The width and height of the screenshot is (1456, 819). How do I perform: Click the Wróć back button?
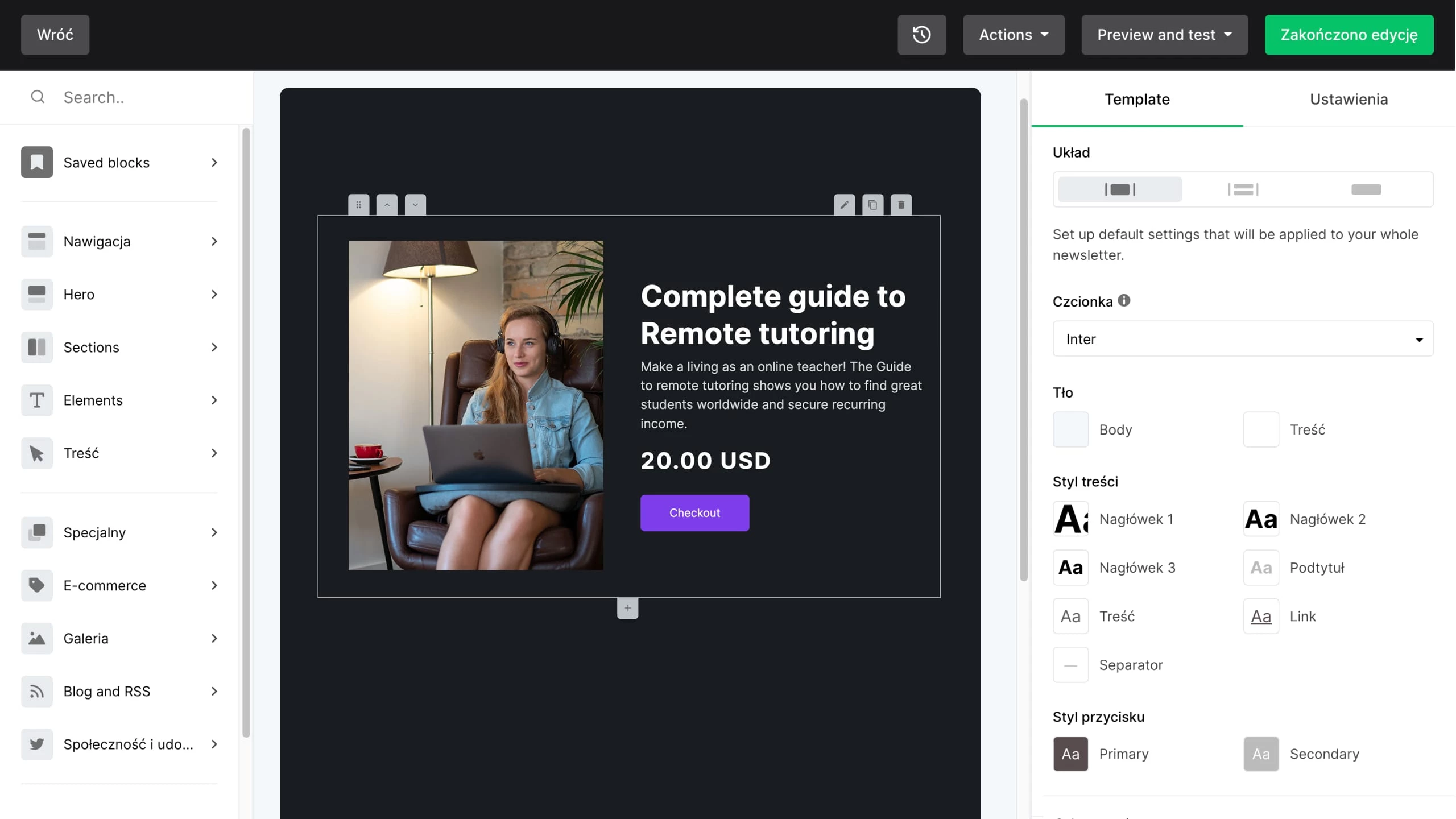tap(55, 35)
